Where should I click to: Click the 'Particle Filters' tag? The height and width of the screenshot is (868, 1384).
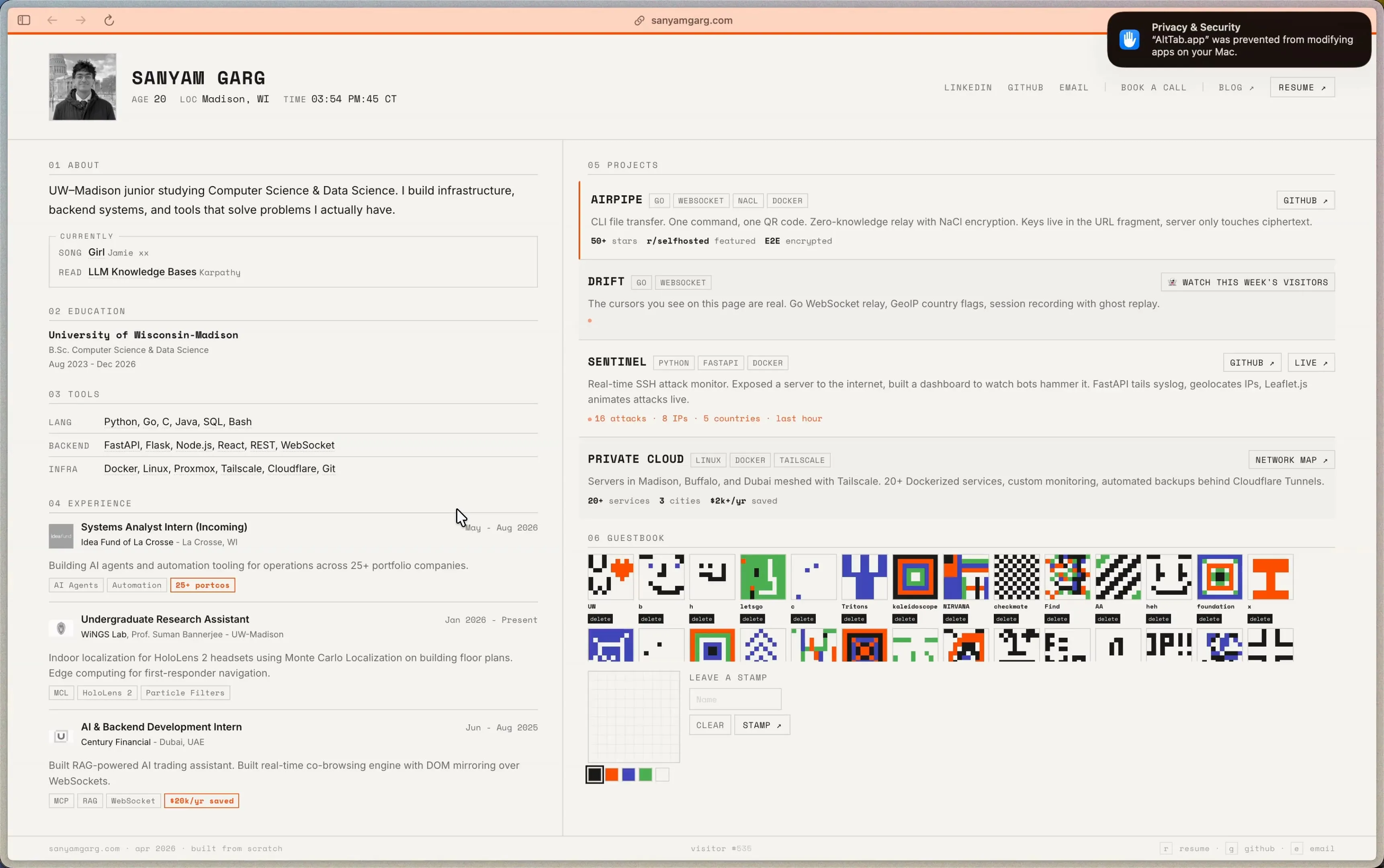point(185,693)
